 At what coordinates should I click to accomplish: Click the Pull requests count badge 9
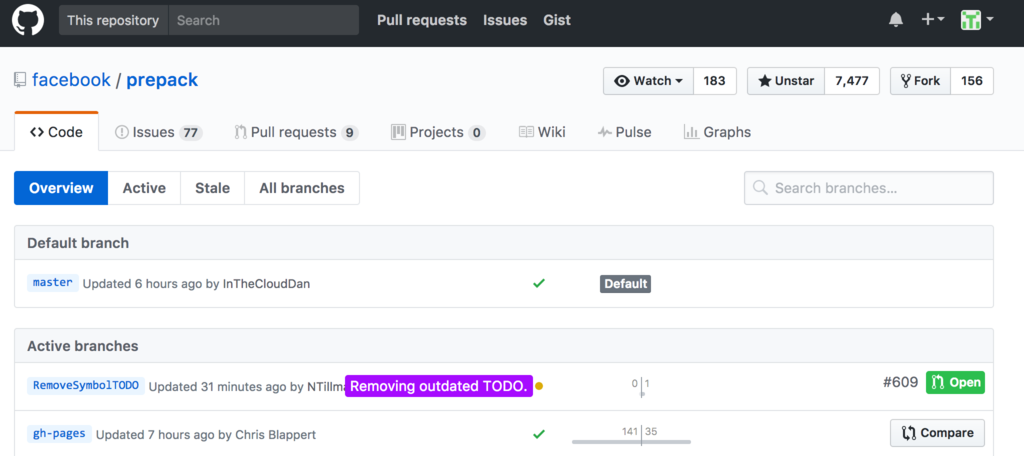click(x=349, y=133)
